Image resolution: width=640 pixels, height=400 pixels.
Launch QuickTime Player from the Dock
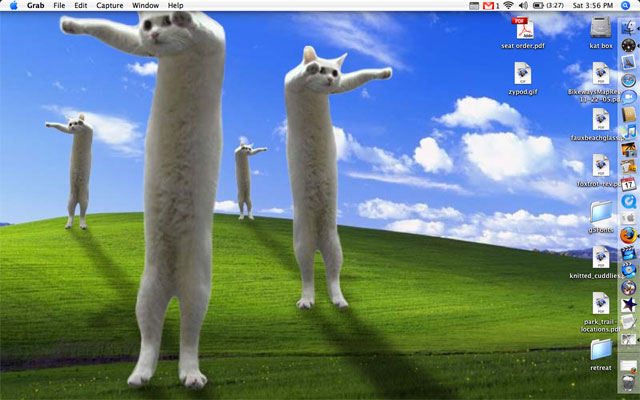[629, 201]
